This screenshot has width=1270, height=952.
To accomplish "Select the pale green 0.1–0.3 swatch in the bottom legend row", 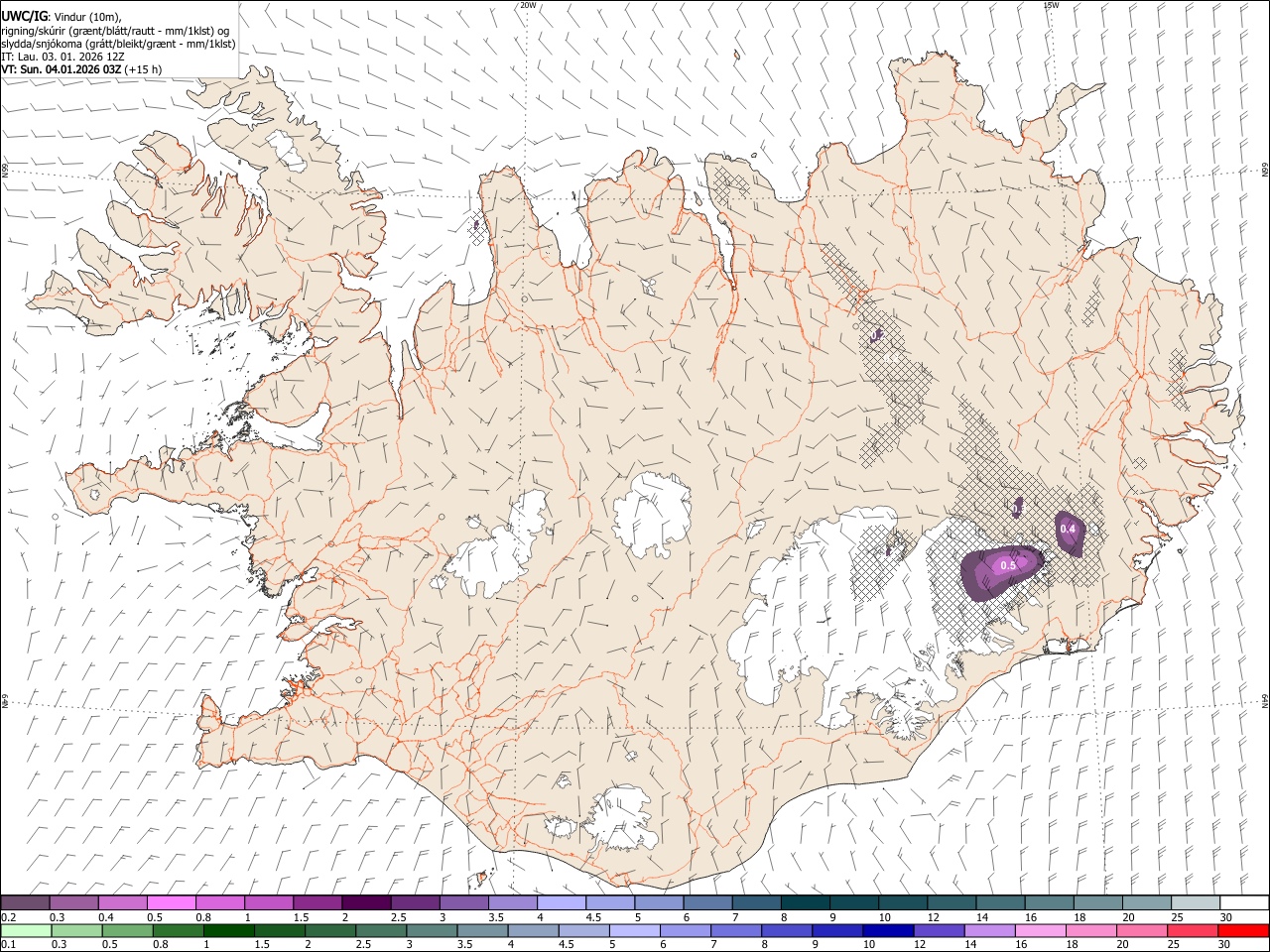I will 26,930.
